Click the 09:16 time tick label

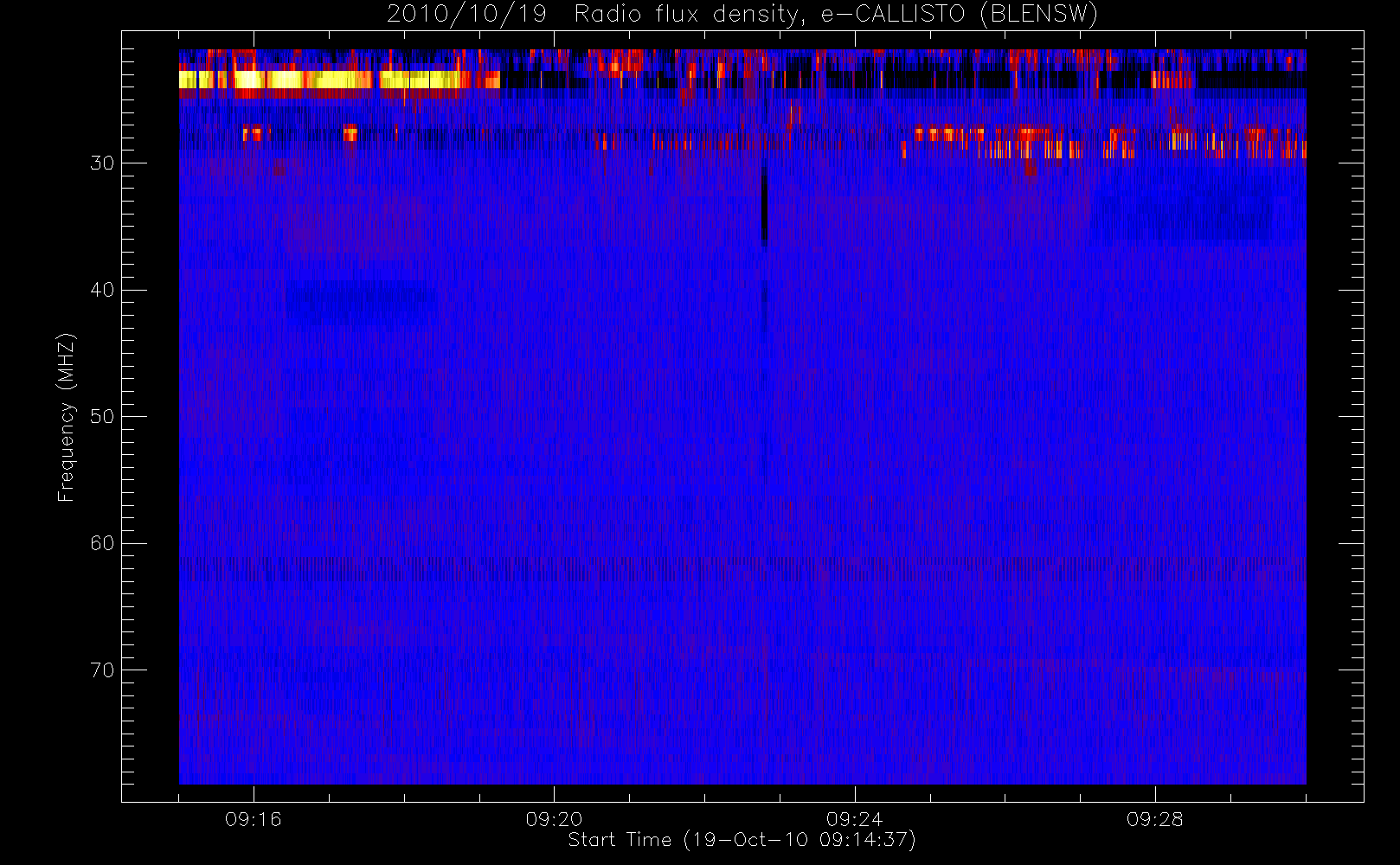point(254,819)
